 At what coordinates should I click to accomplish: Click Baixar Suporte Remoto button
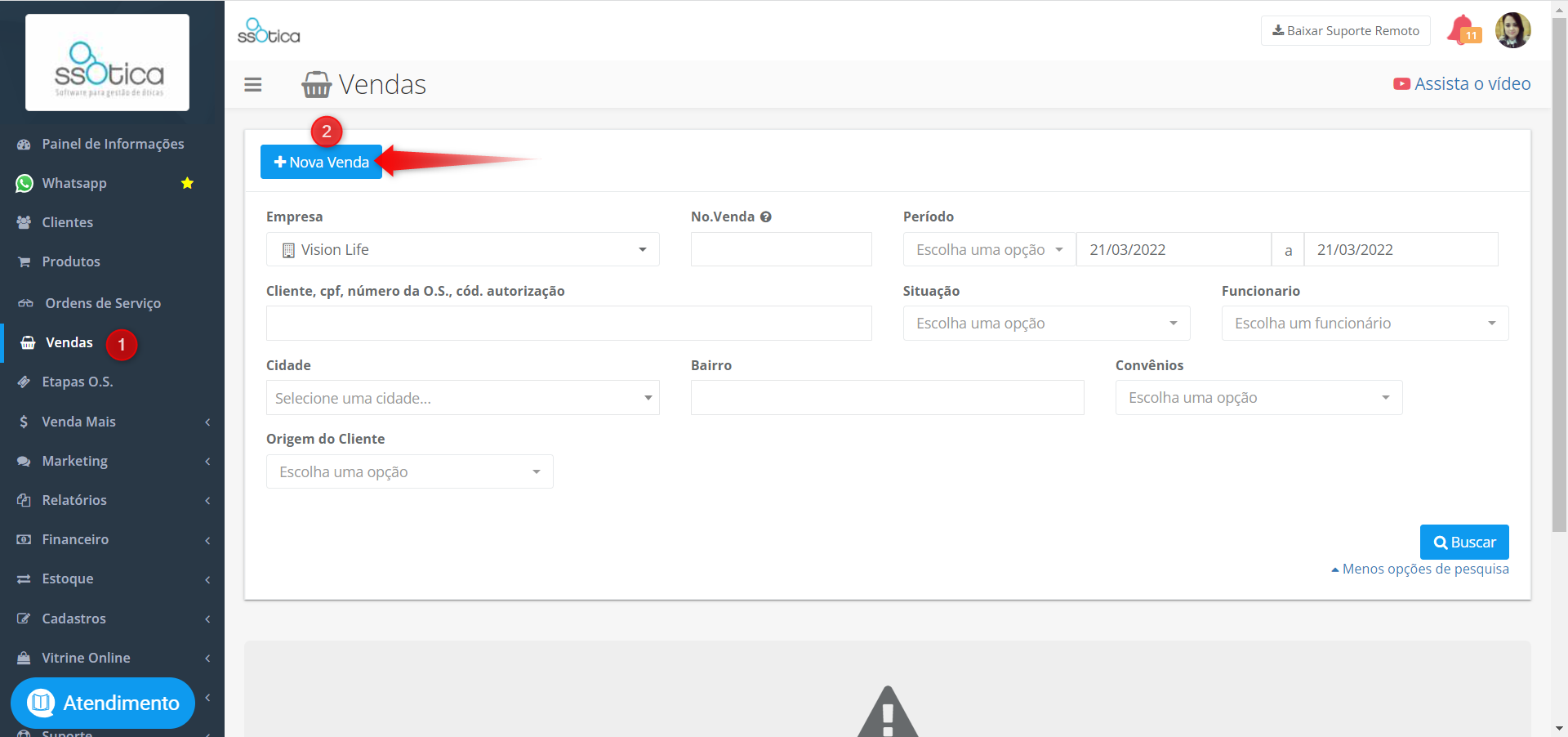pyautogui.click(x=1346, y=30)
